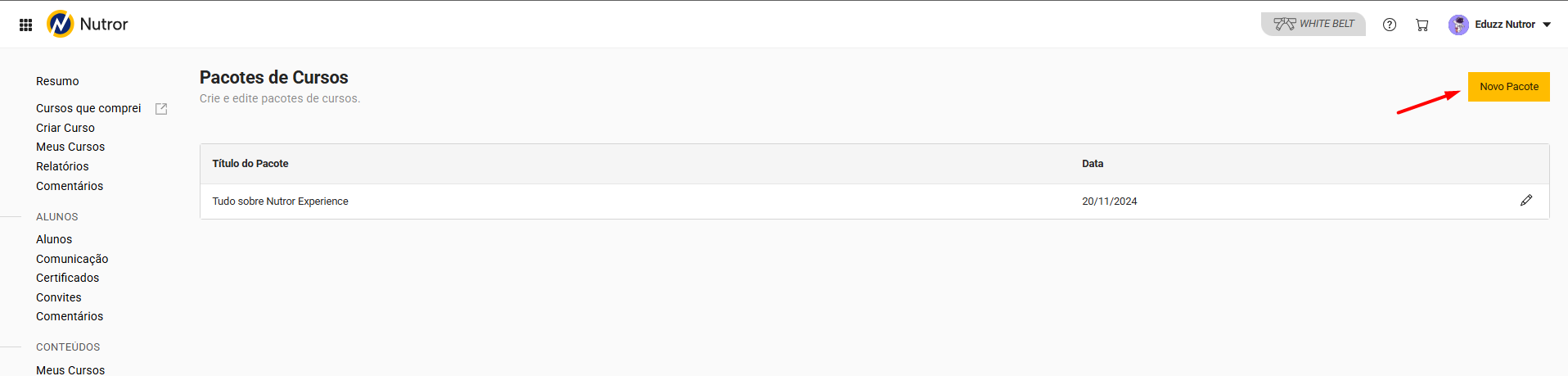The height and width of the screenshot is (376, 1568).
Task: Open the shopping cart icon
Action: tap(1422, 25)
